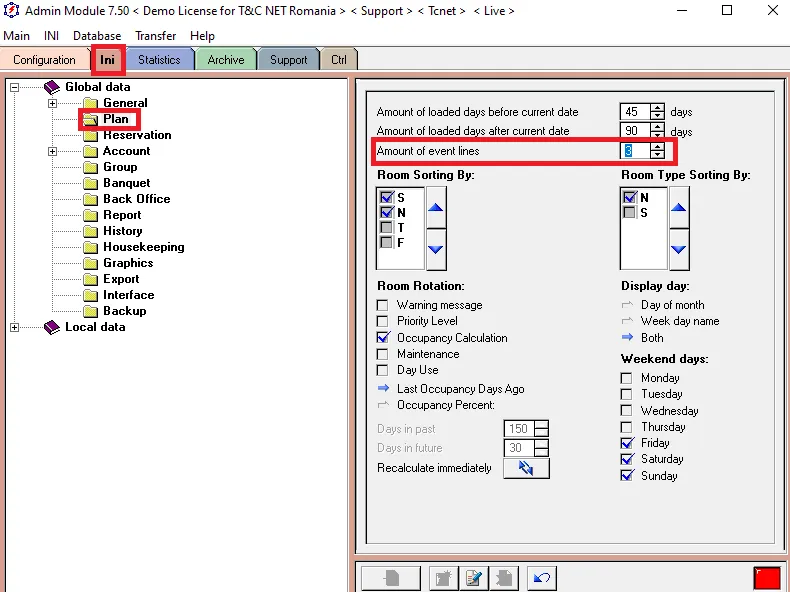The height and width of the screenshot is (592, 790).
Task: Select Both display day option
Action: (627, 338)
